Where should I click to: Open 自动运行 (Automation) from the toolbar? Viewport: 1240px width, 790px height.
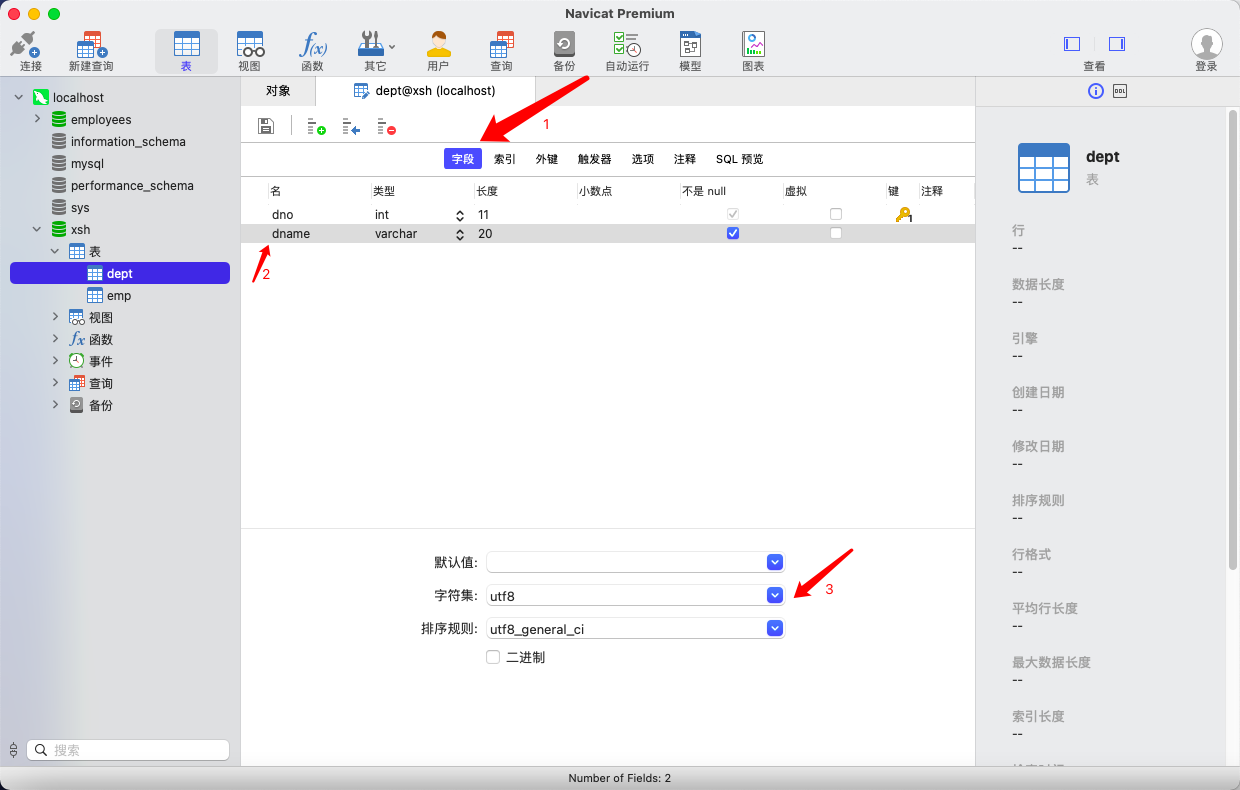[627, 50]
